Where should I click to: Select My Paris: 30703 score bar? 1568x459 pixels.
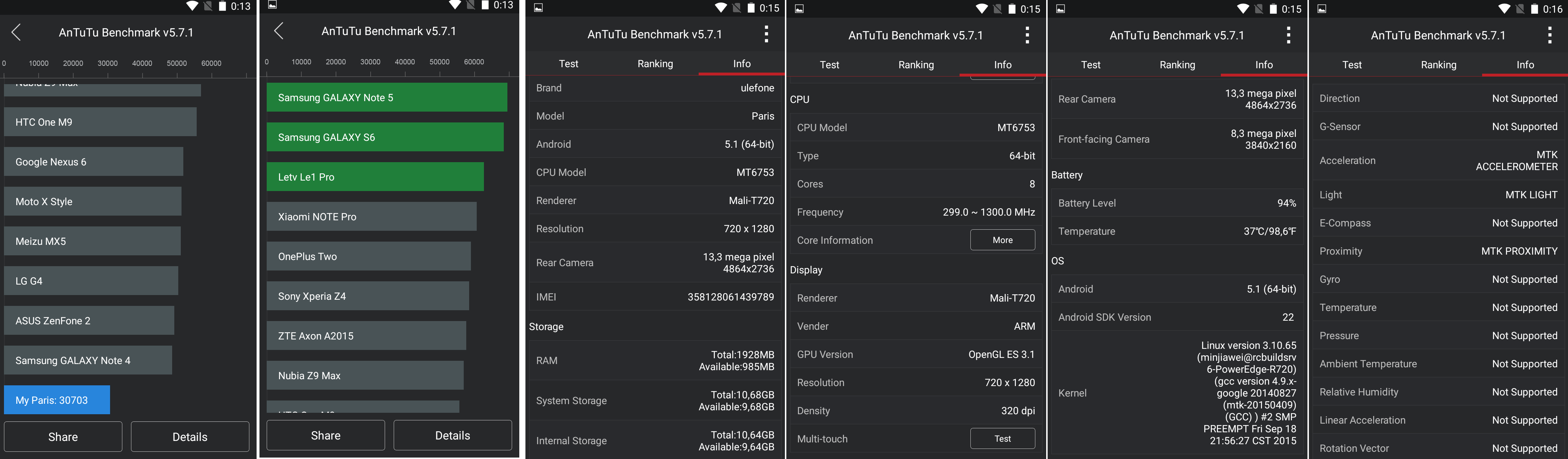click(57, 400)
